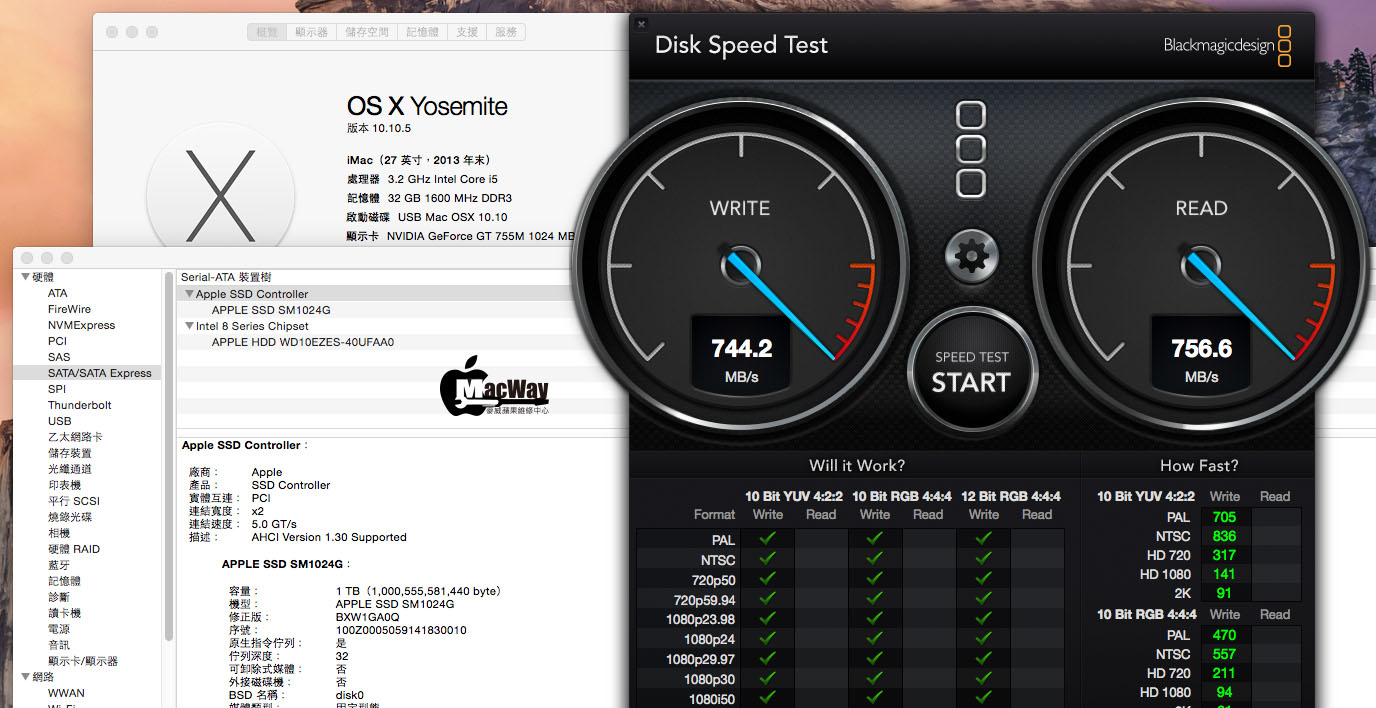Switch to the 記憶體 tab
The image size is (1376, 708).
422,32
